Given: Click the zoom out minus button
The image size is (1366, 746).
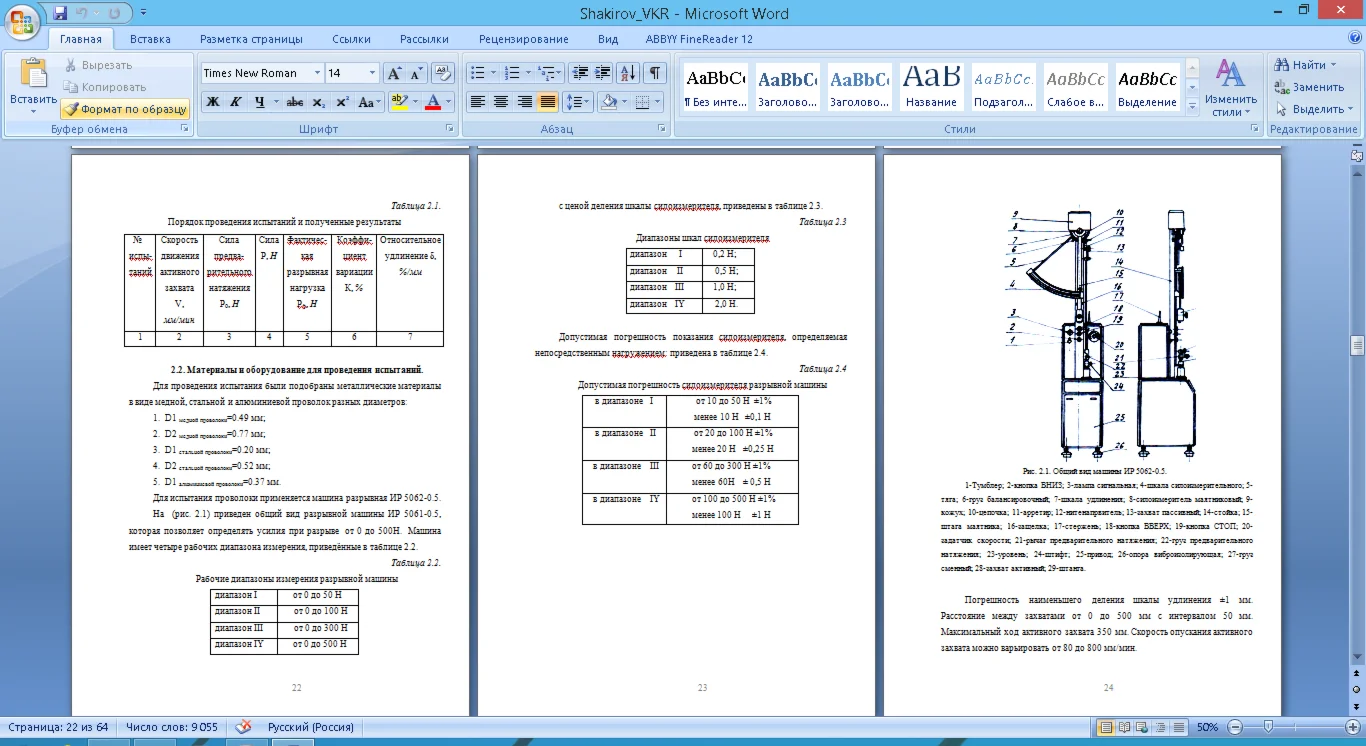Looking at the screenshot, I should 1233,727.
